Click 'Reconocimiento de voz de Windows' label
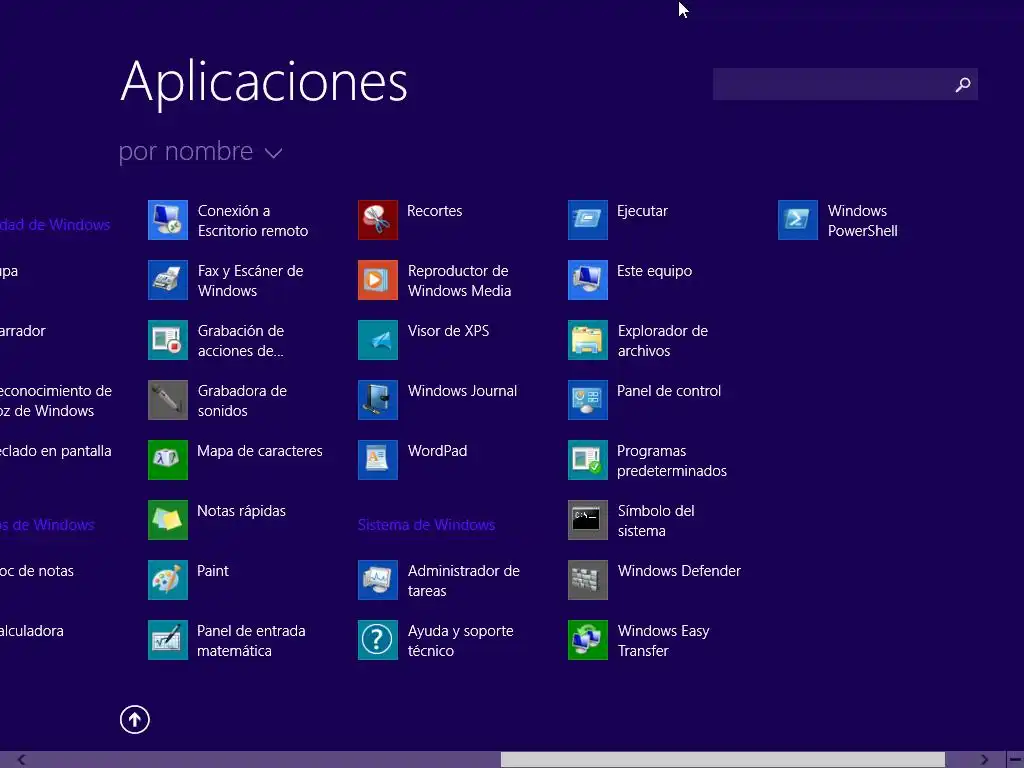Screen dimensions: 1024x768 click(56, 401)
